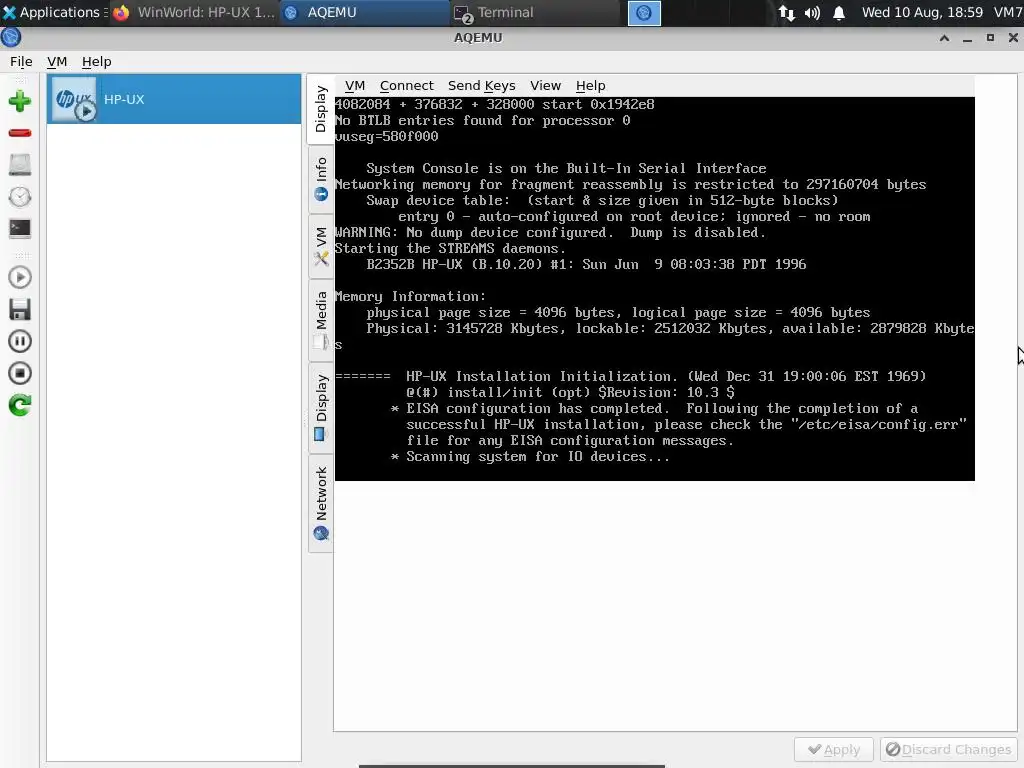
Task: Open the File menu in AQEMU
Action: 21,61
